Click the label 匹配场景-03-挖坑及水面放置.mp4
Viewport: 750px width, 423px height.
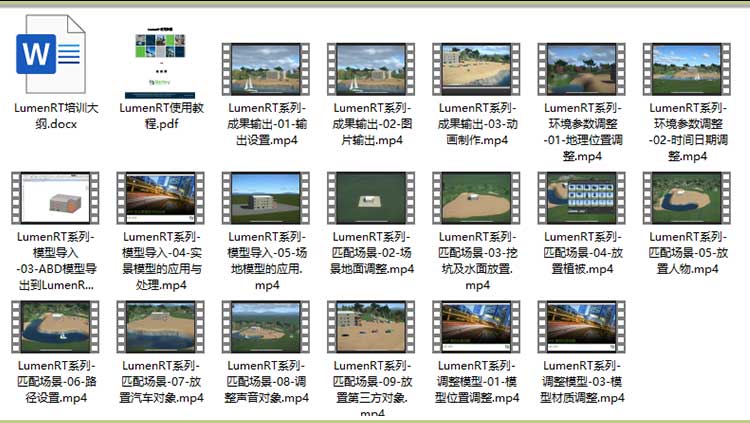pos(477,261)
